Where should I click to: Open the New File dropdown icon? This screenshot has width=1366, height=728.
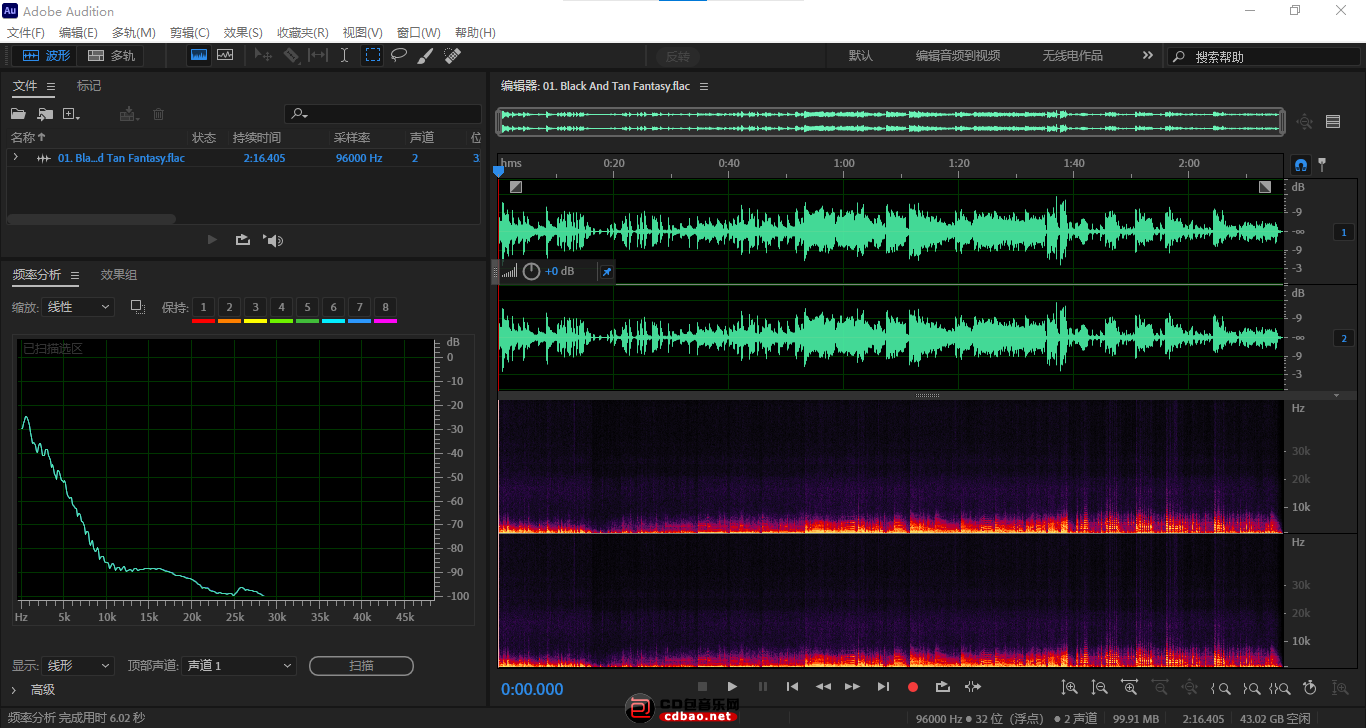(71, 114)
